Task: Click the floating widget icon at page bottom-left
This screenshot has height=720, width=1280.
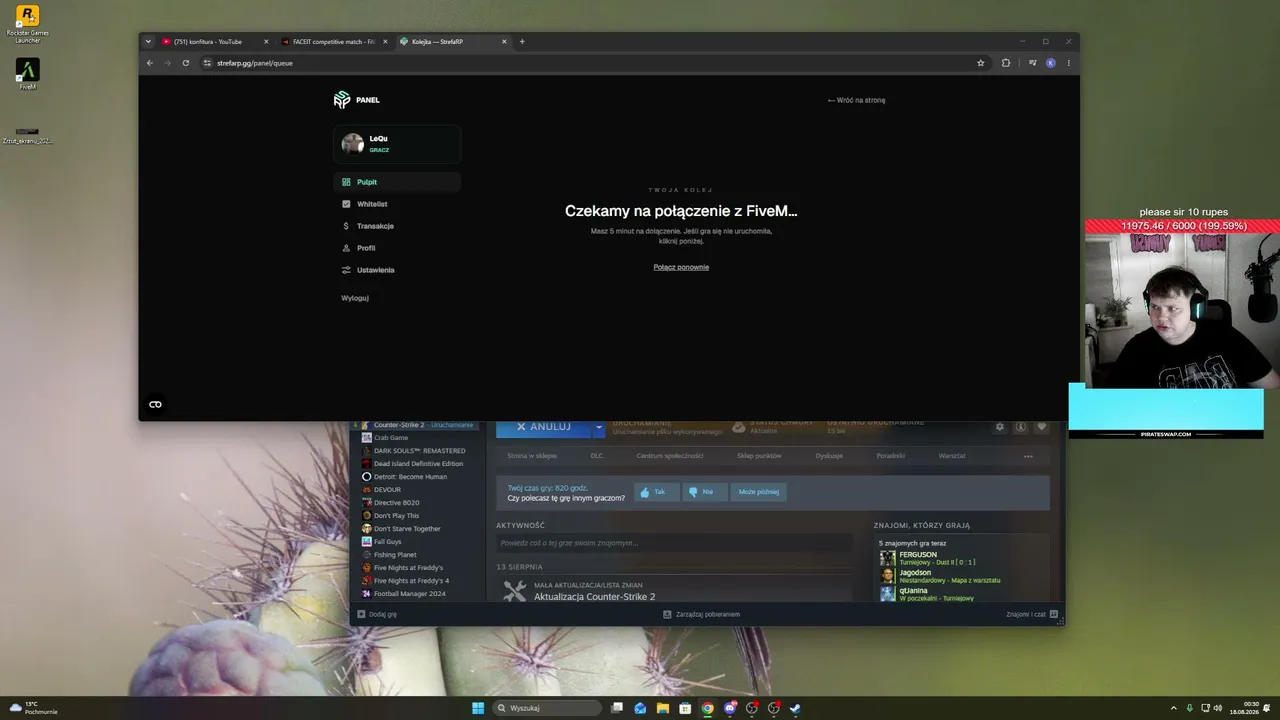Action: coord(155,404)
